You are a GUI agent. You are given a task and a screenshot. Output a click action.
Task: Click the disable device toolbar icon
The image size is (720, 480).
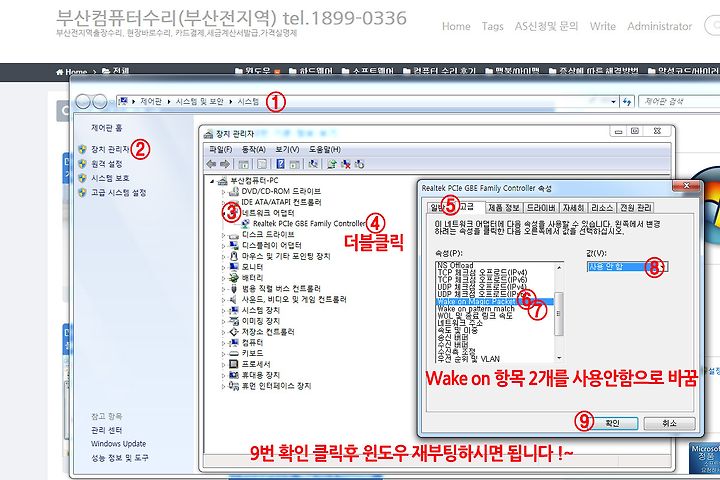click(x=360, y=164)
